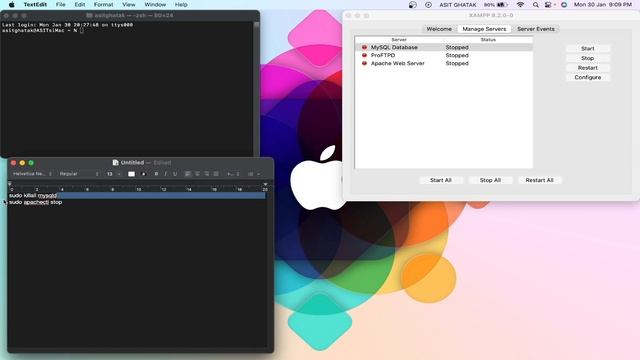
Task: Click the Stop button in XAMPP
Action: [587, 58]
